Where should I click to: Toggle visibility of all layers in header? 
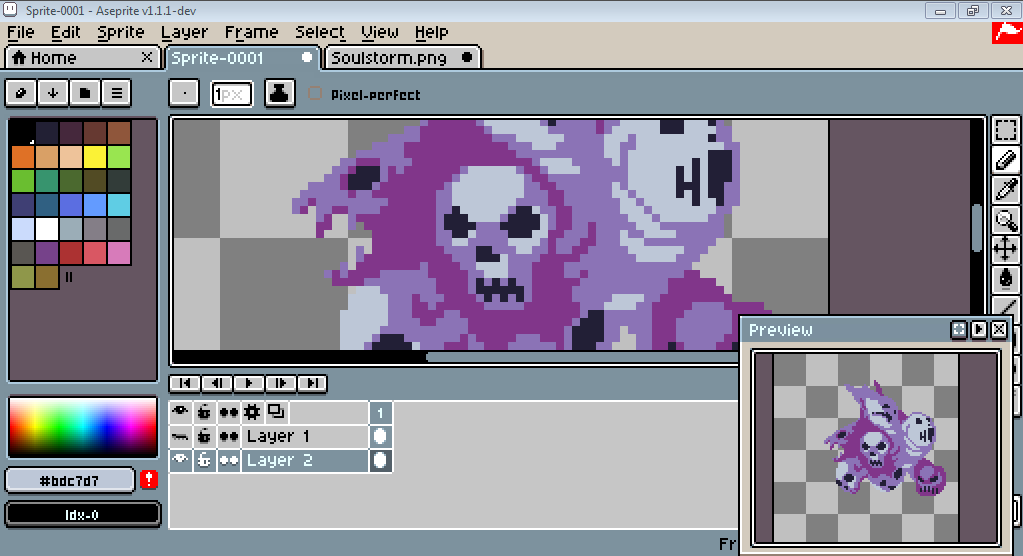180,412
